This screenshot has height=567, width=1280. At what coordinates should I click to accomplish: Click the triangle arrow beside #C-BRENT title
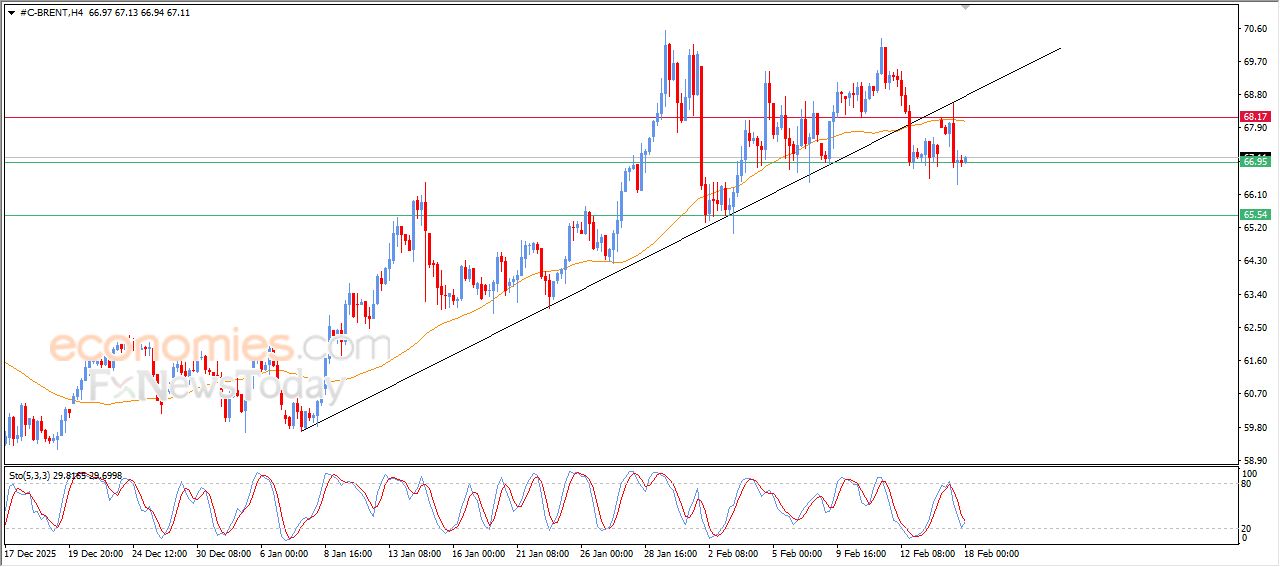(x=11, y=13)
